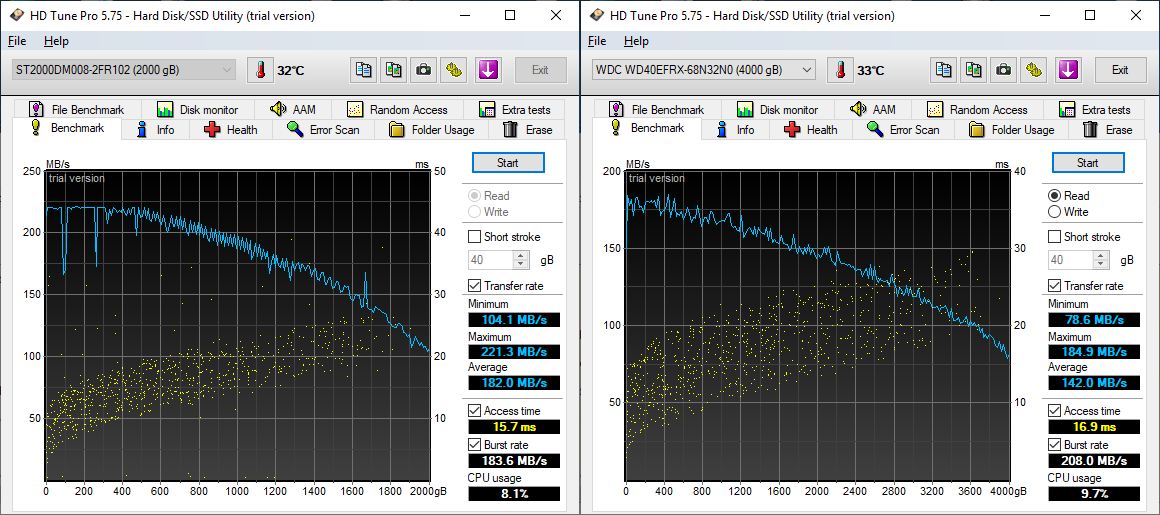The image size is (1160, 515).
Task: Switch to Error Scan tab in left window
Action: tap(323, 130)
